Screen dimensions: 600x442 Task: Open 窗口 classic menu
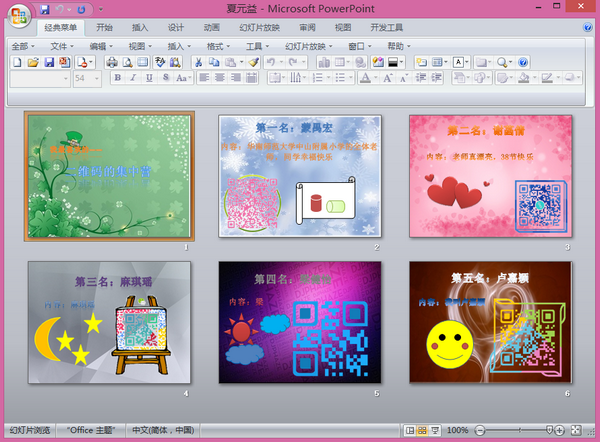coord(360,46)
